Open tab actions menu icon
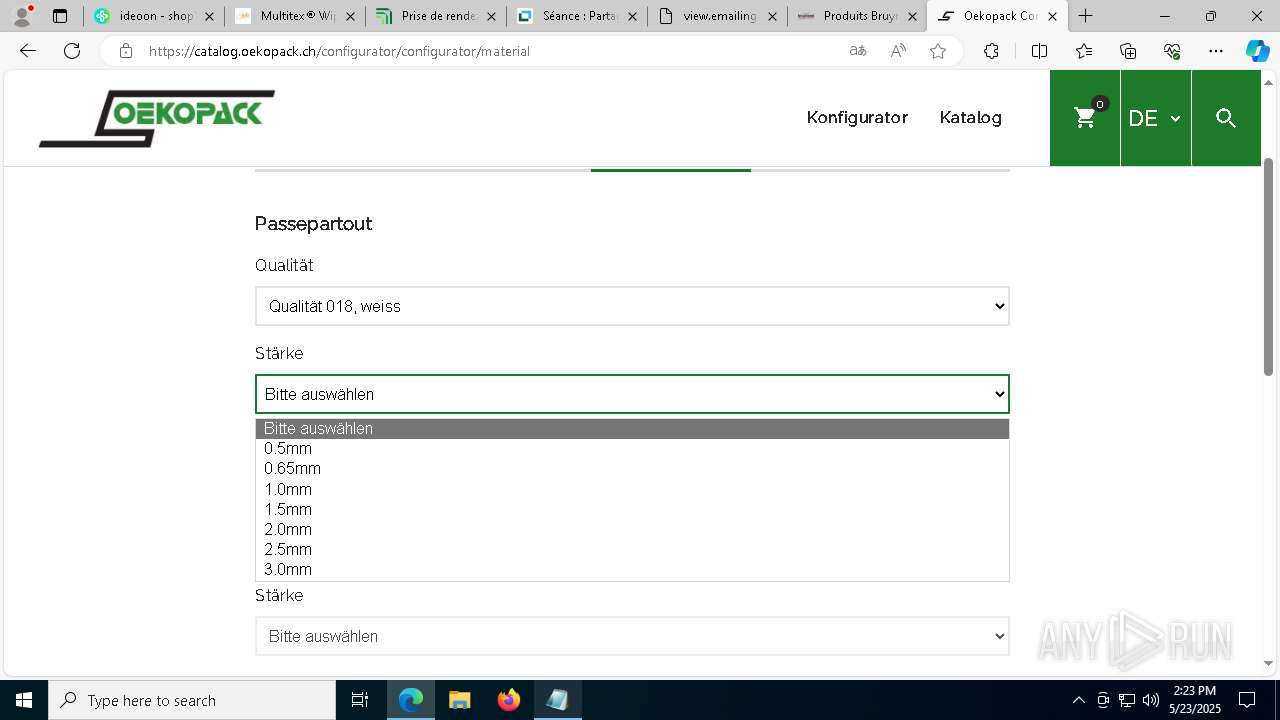The width and height of the screenshot is (1280, 720). tap(60, 16)
